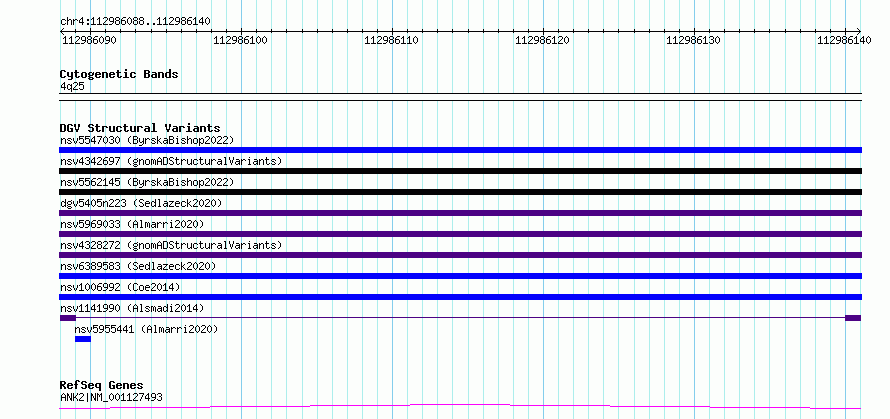Click the purple bar for nsv4328272
The image size is (890, 419).
pyautogui.click(x=460, y=255)
